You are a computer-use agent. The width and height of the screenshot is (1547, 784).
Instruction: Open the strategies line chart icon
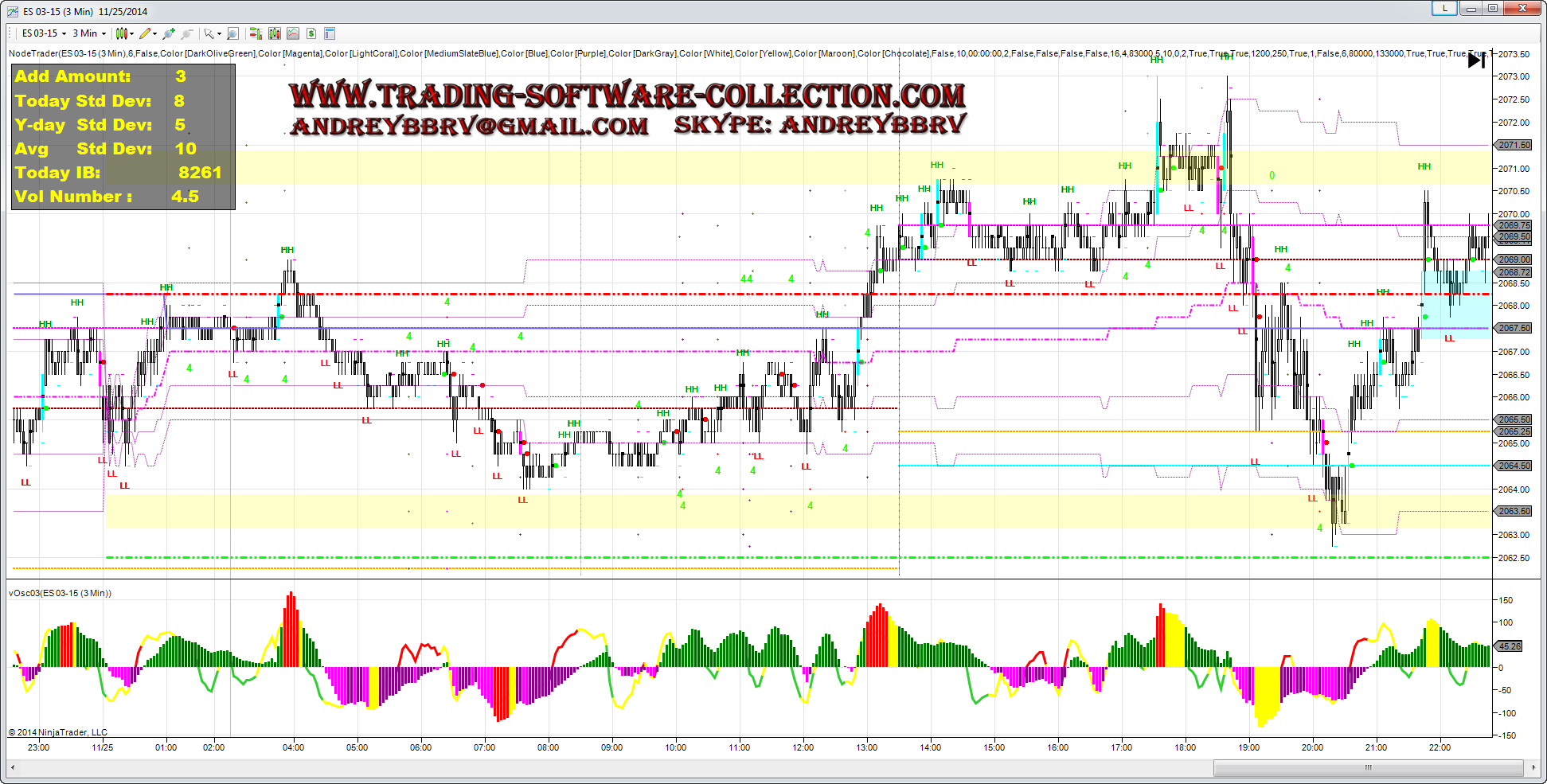click(x=293, y=33)
